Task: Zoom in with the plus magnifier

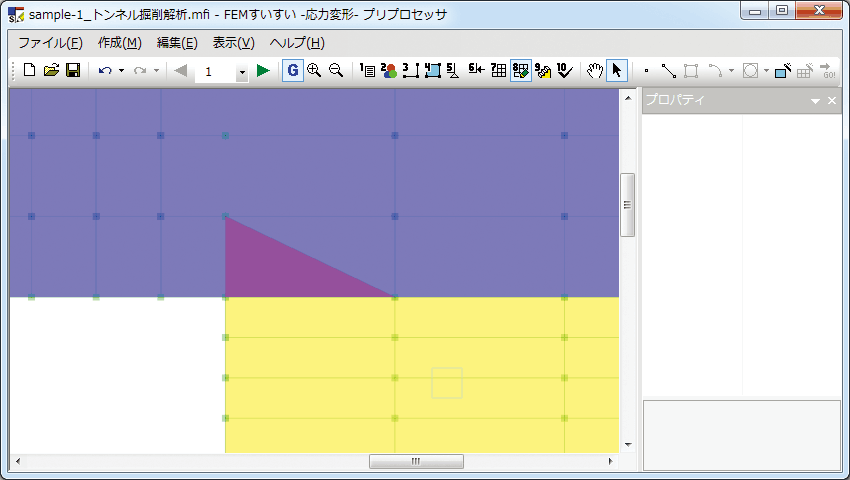Action: coord(314,71)
